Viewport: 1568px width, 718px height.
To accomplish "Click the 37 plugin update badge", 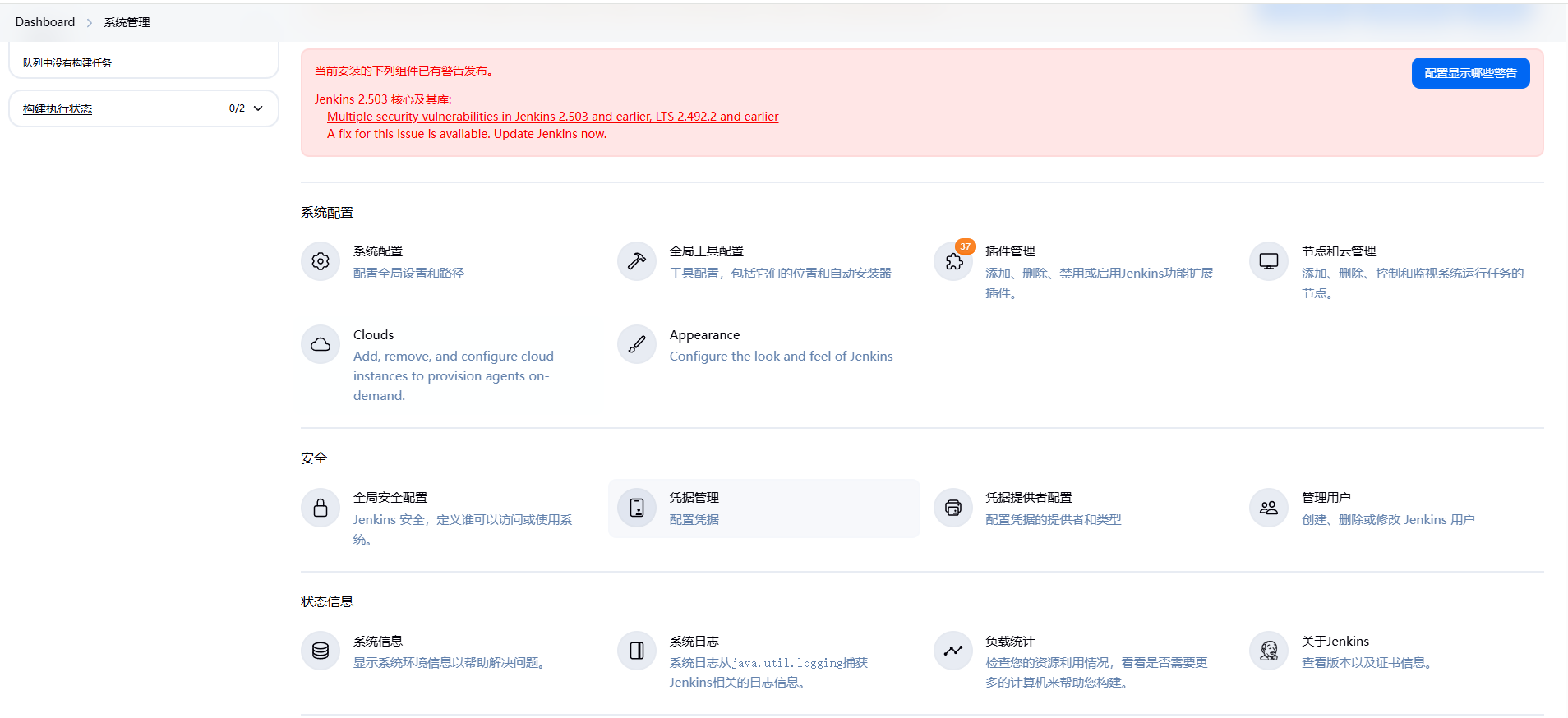I will coord(965,246).
